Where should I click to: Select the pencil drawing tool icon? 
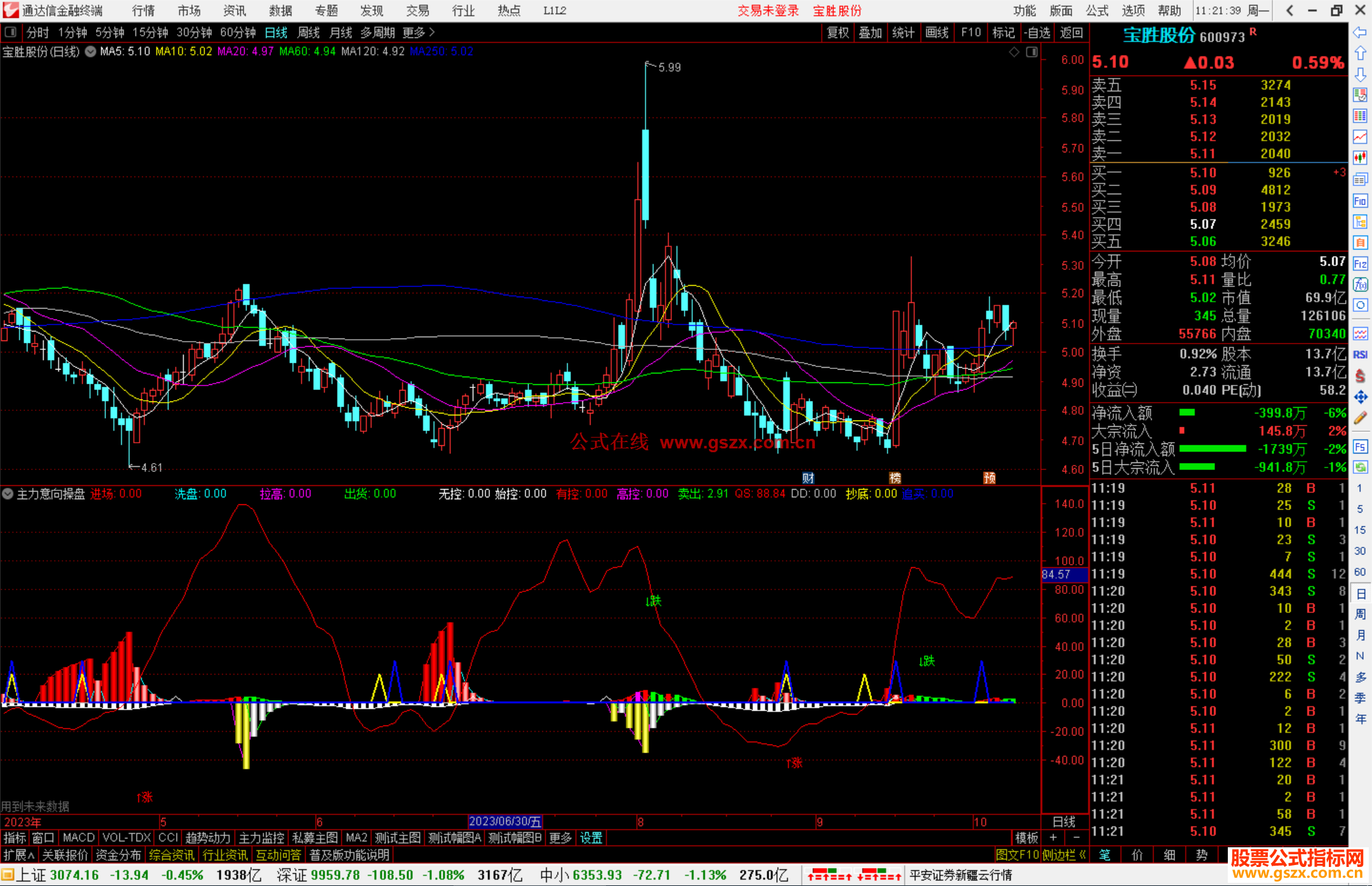click(1360, 418)
